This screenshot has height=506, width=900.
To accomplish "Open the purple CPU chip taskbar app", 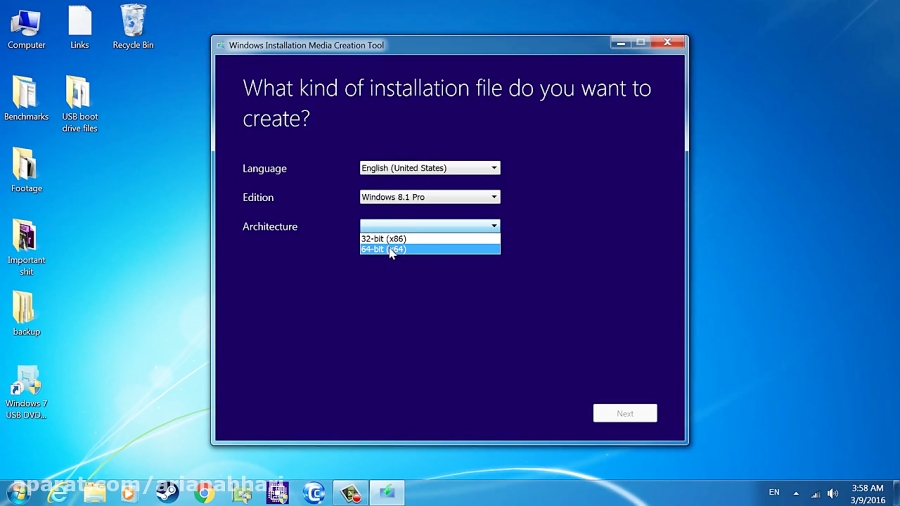I will click(x=278, y=493).
